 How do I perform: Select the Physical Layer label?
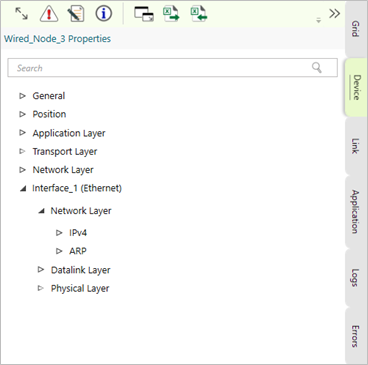[80, 288]
